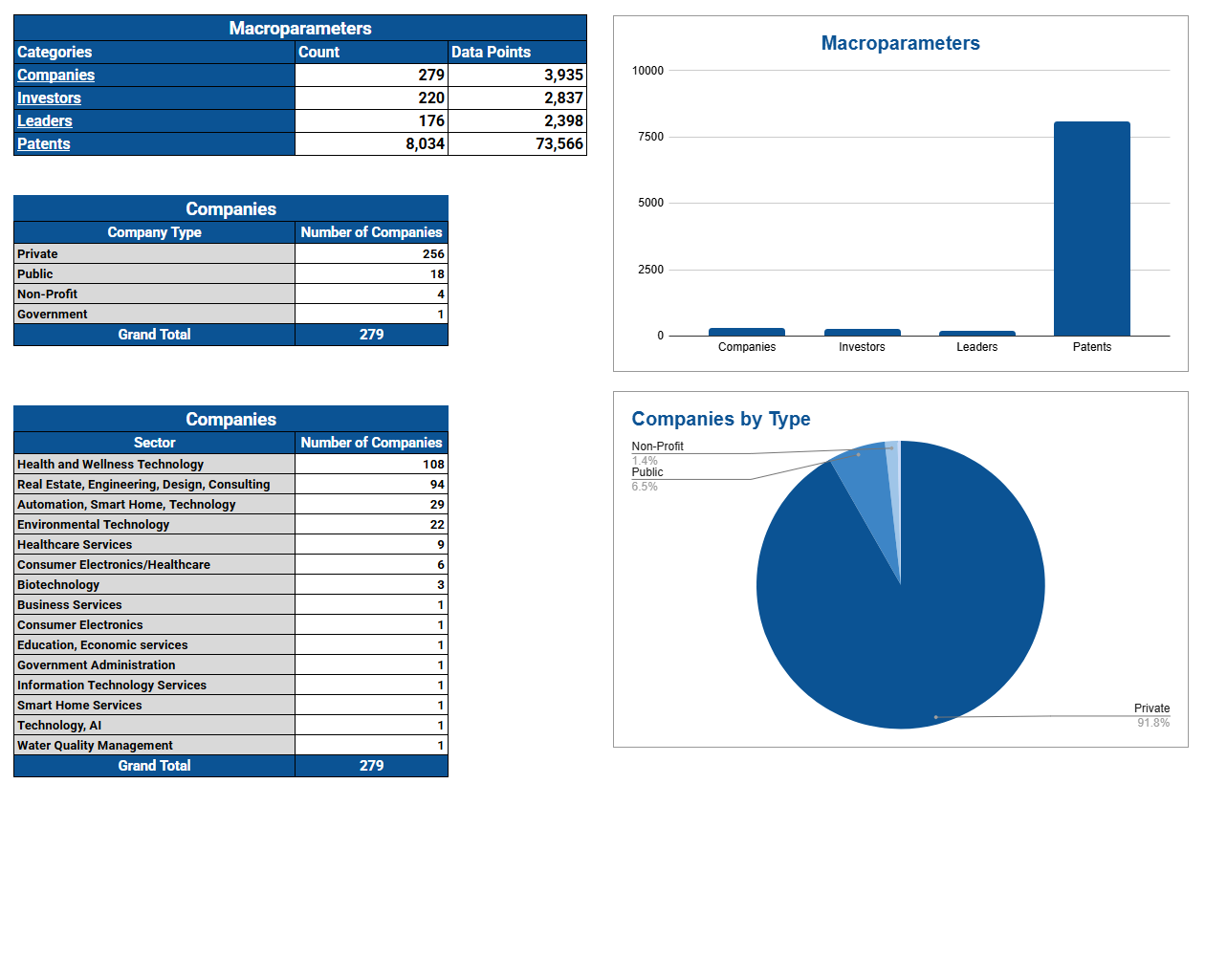This screenshot has width=1205, height=980.
Task: Select the Leaders bar in the chart
Action: pyautogui.click(x=976, y=334)
